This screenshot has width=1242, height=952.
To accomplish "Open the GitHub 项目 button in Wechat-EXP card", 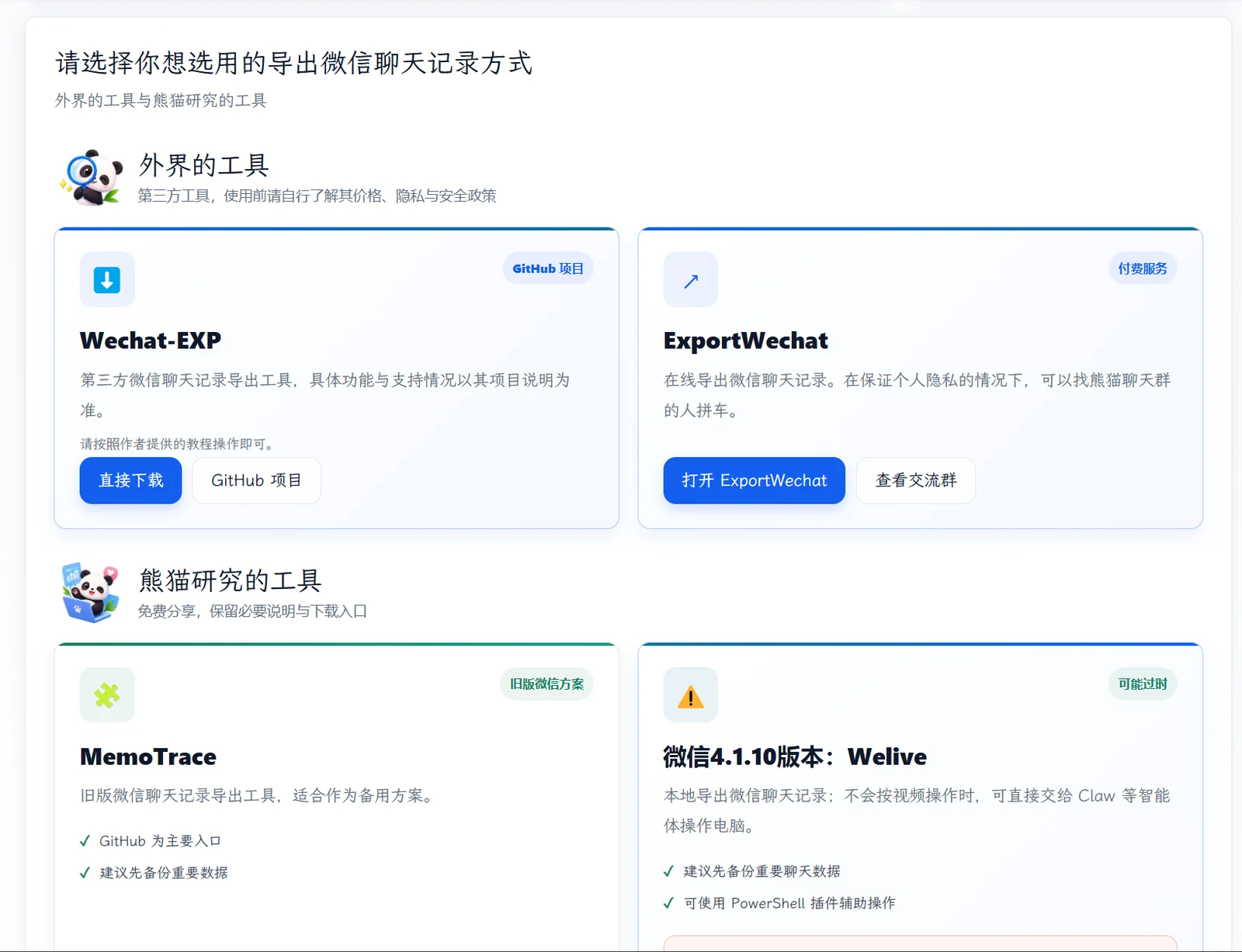I will coord(256,480).
